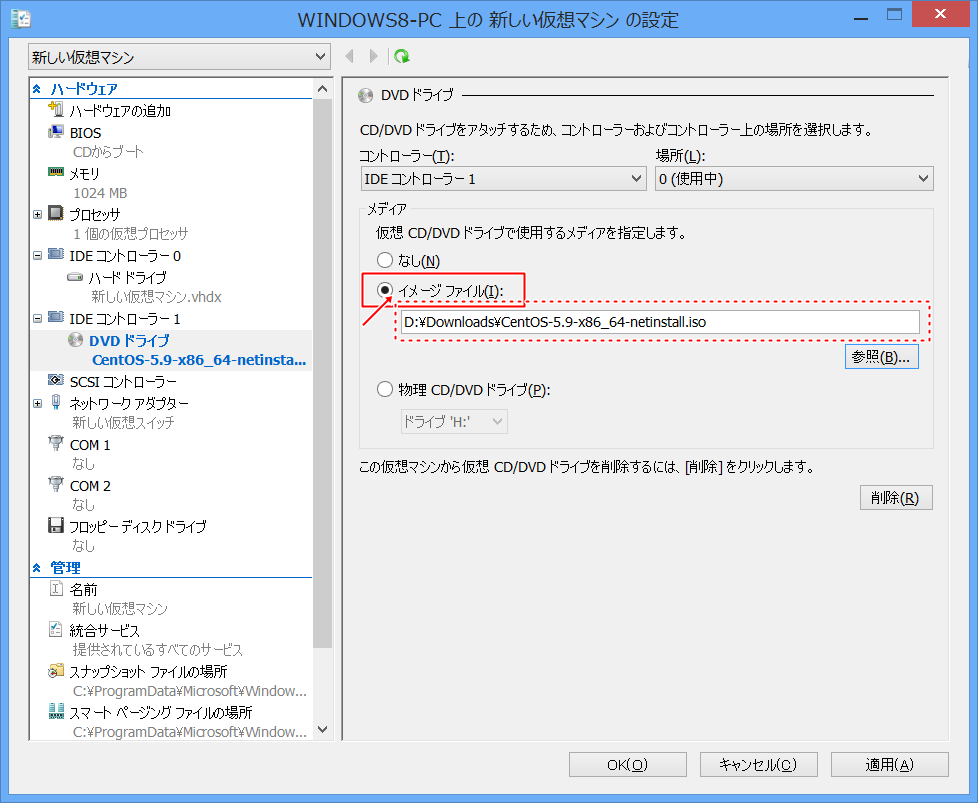Click 1024 MB memory value
The height and width of the screenshot is (803, 978).
point(100,193)
